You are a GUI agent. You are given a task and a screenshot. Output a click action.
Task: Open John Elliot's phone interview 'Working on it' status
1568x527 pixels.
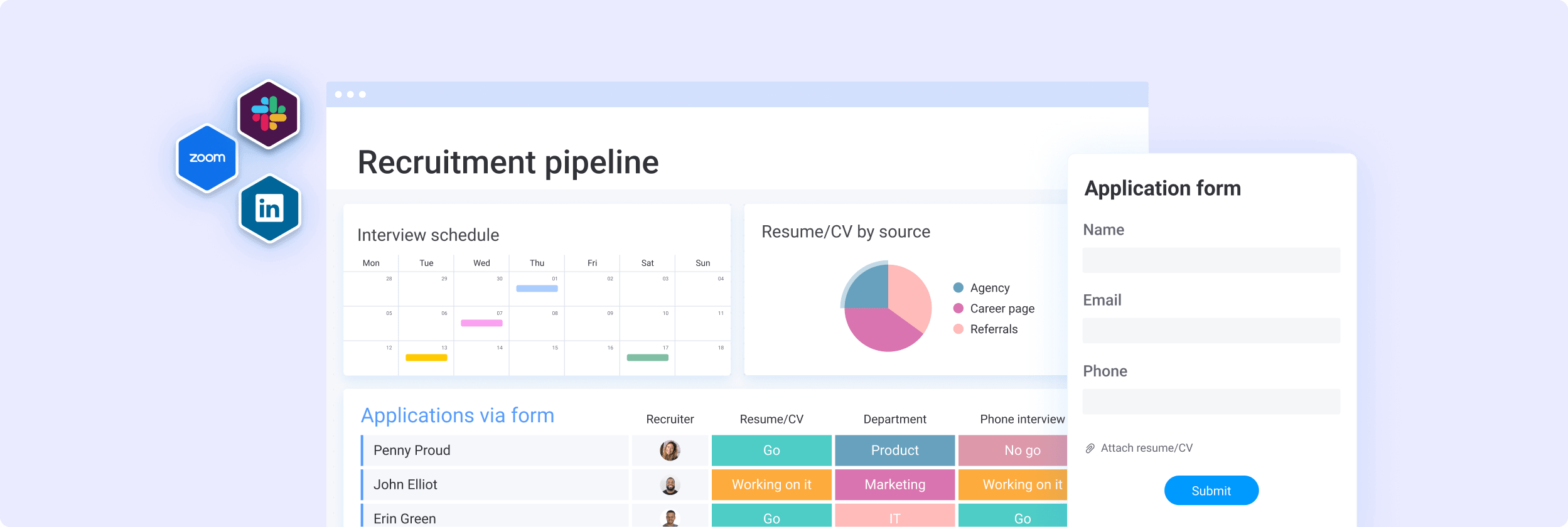[x=1012, y=484]
